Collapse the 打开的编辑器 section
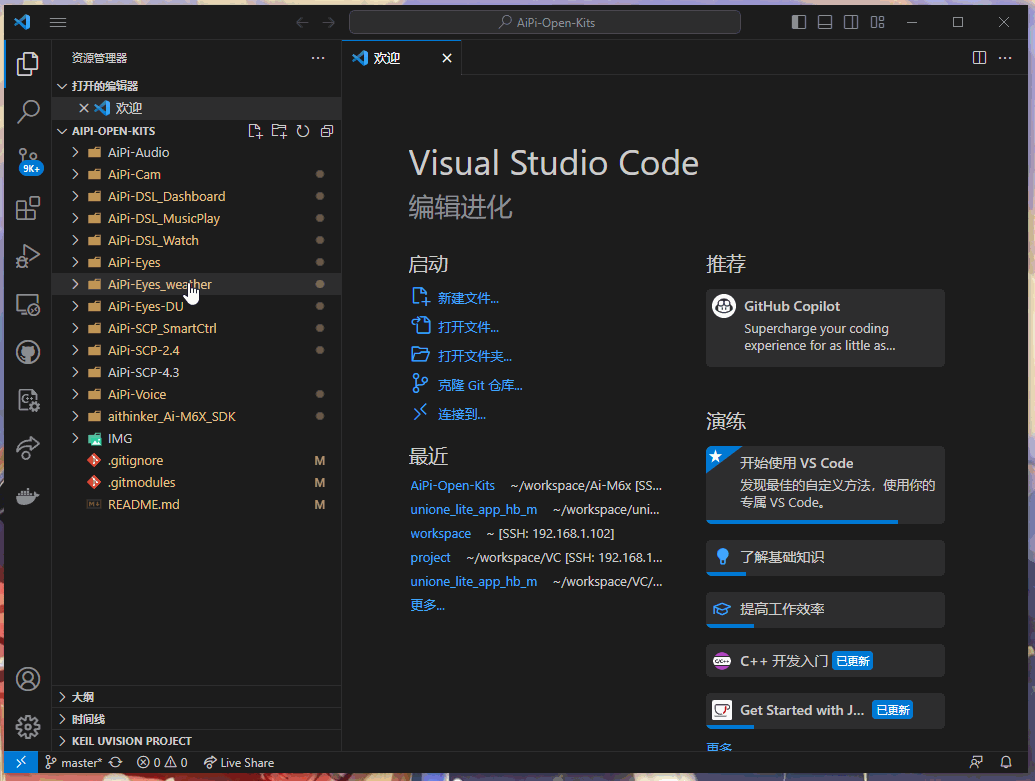Viewport: 1035px width, 781px height. tap(196, 86)
